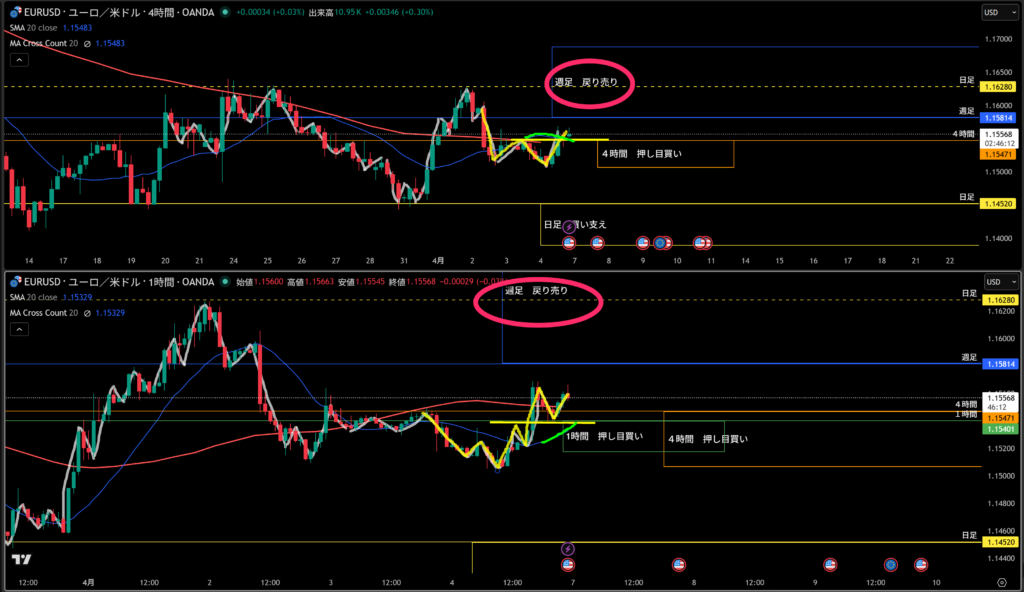Select the 4時間 押し目買い box in the top chart
The width and height of the screenshot is (1024, 592).
tap(665, 154)
